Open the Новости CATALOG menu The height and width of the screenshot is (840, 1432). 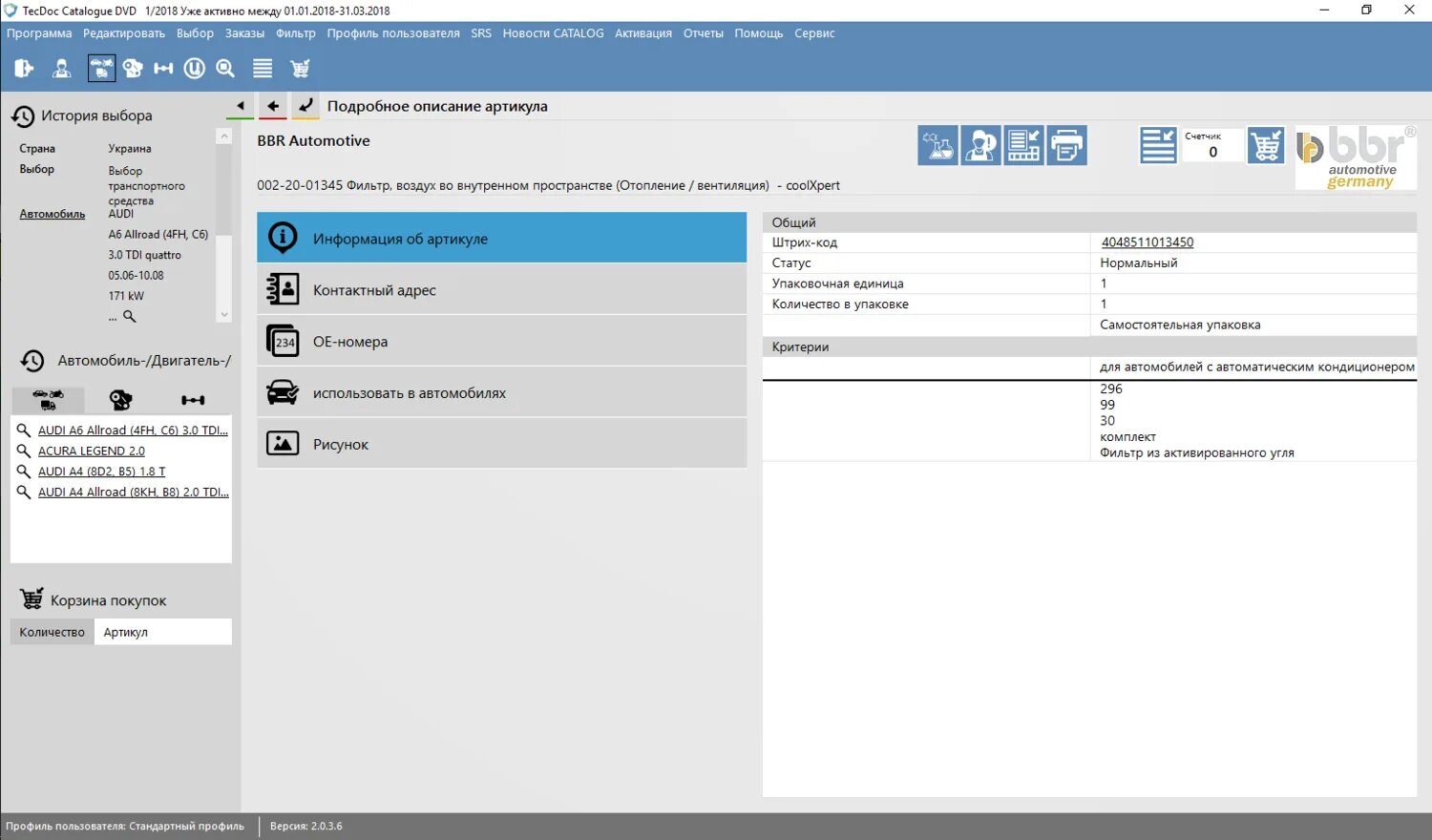553,33
